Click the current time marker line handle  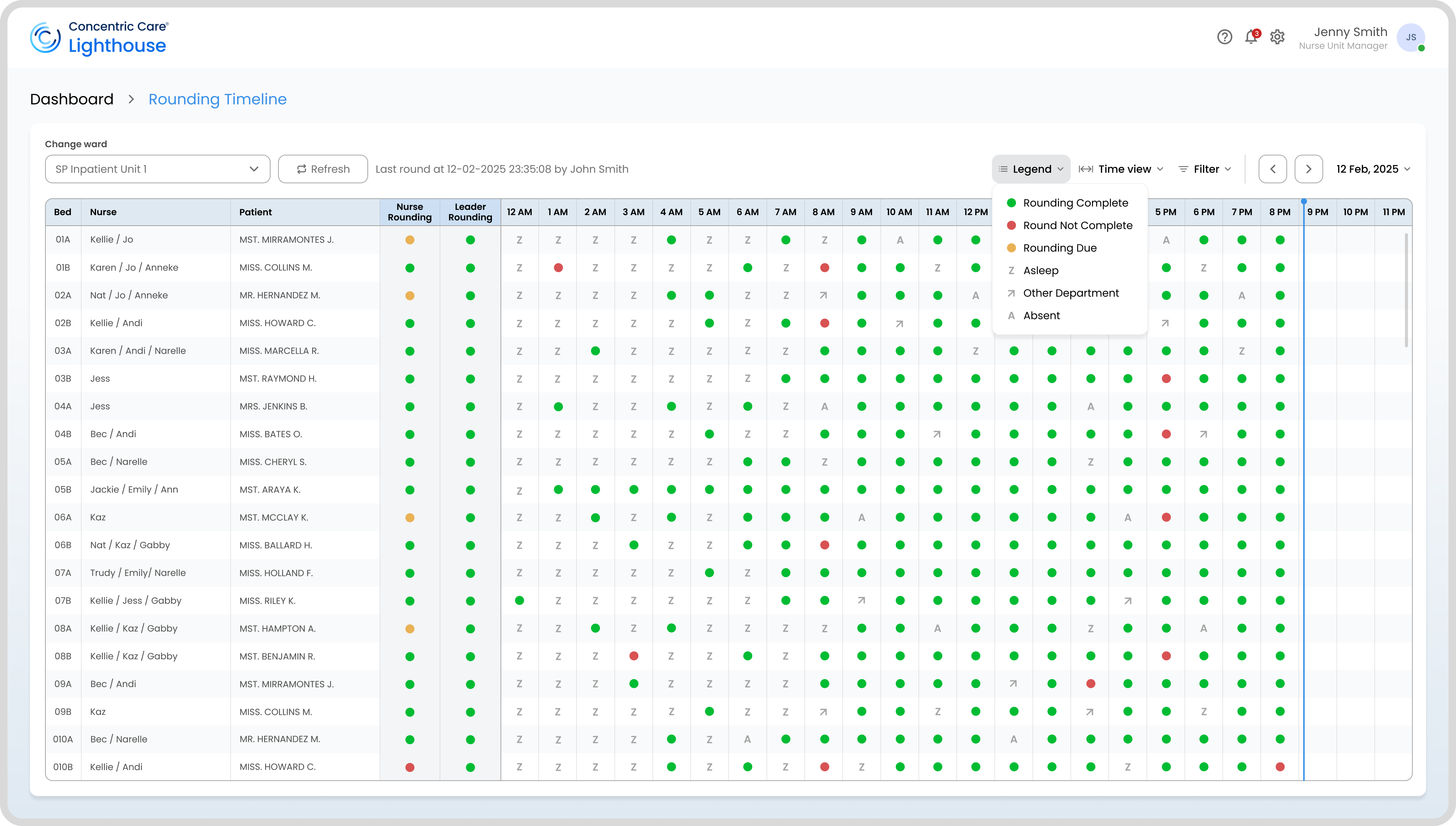pos(1304,201)
